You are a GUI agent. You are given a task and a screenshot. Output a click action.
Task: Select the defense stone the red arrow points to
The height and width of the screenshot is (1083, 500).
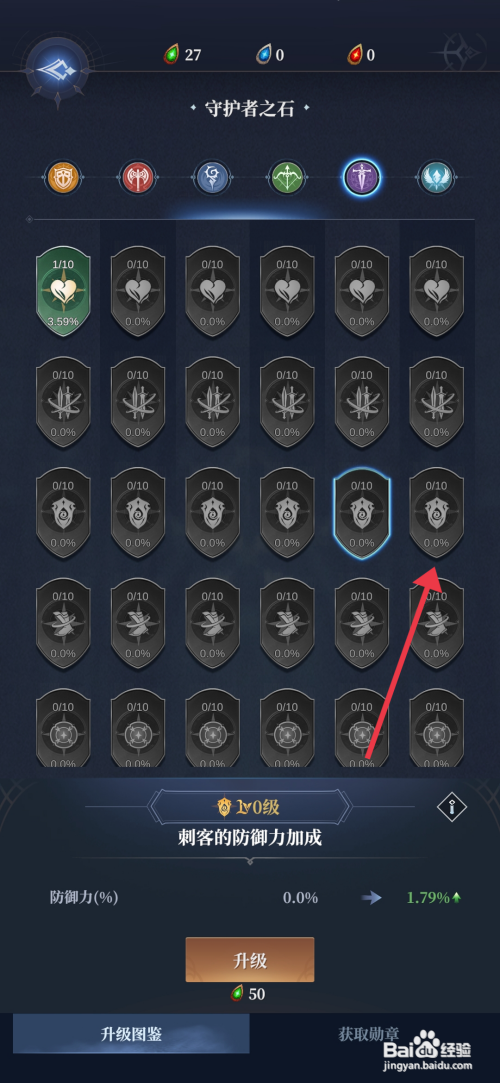tap(436, 514)
